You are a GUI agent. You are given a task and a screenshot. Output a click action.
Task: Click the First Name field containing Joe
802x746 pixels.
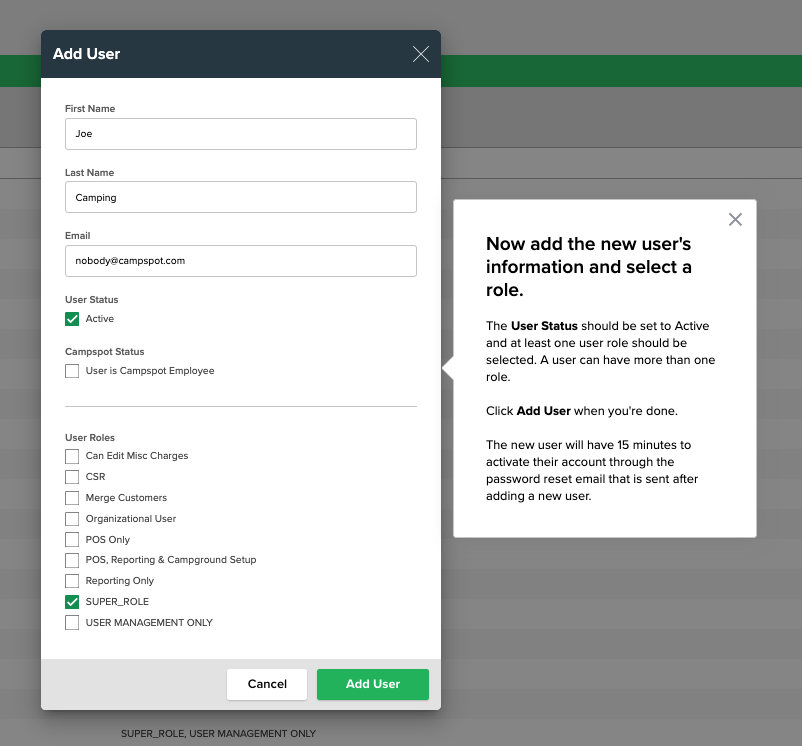tap(240, 133)
